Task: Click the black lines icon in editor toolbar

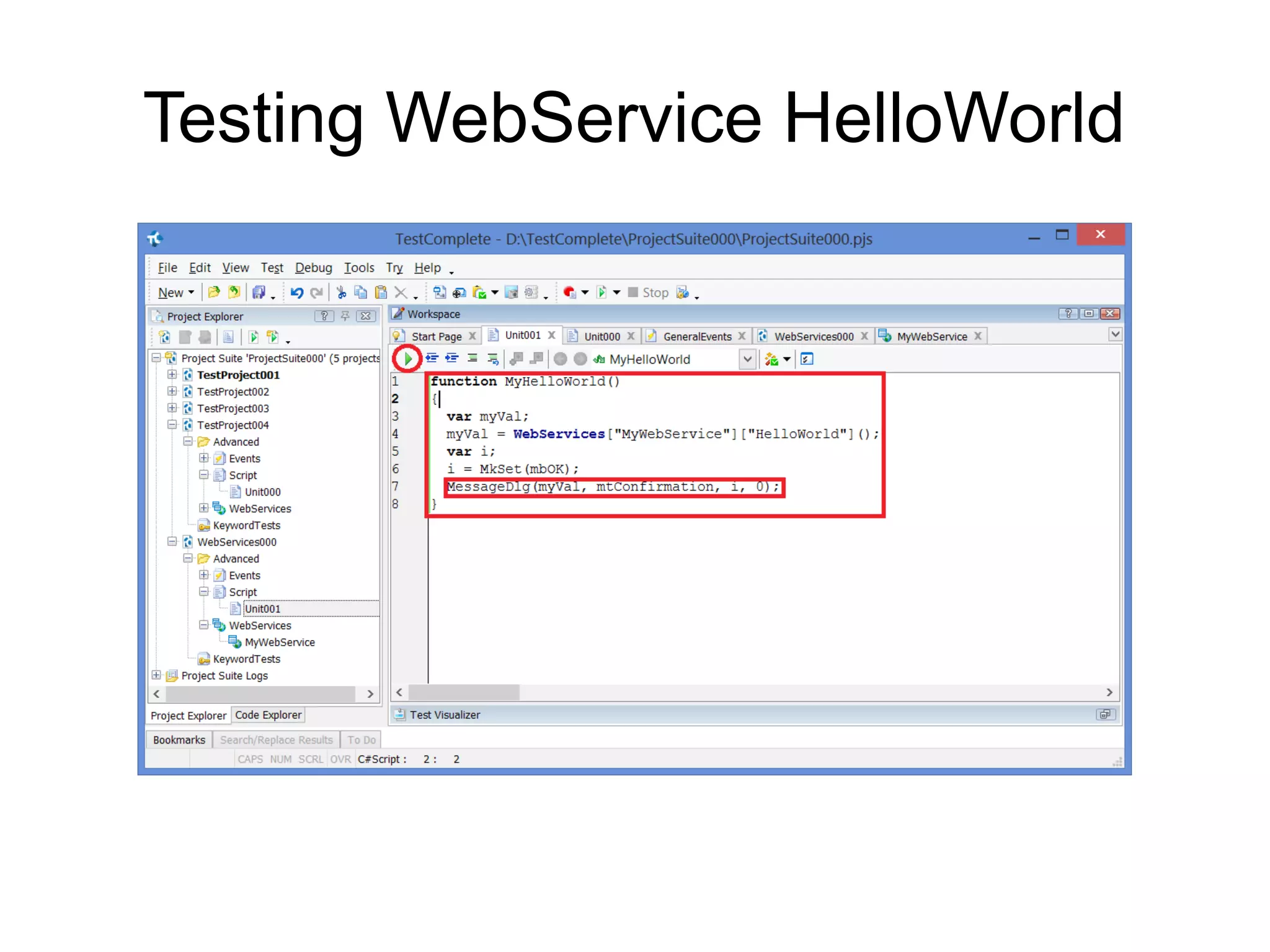Action: 473,358
